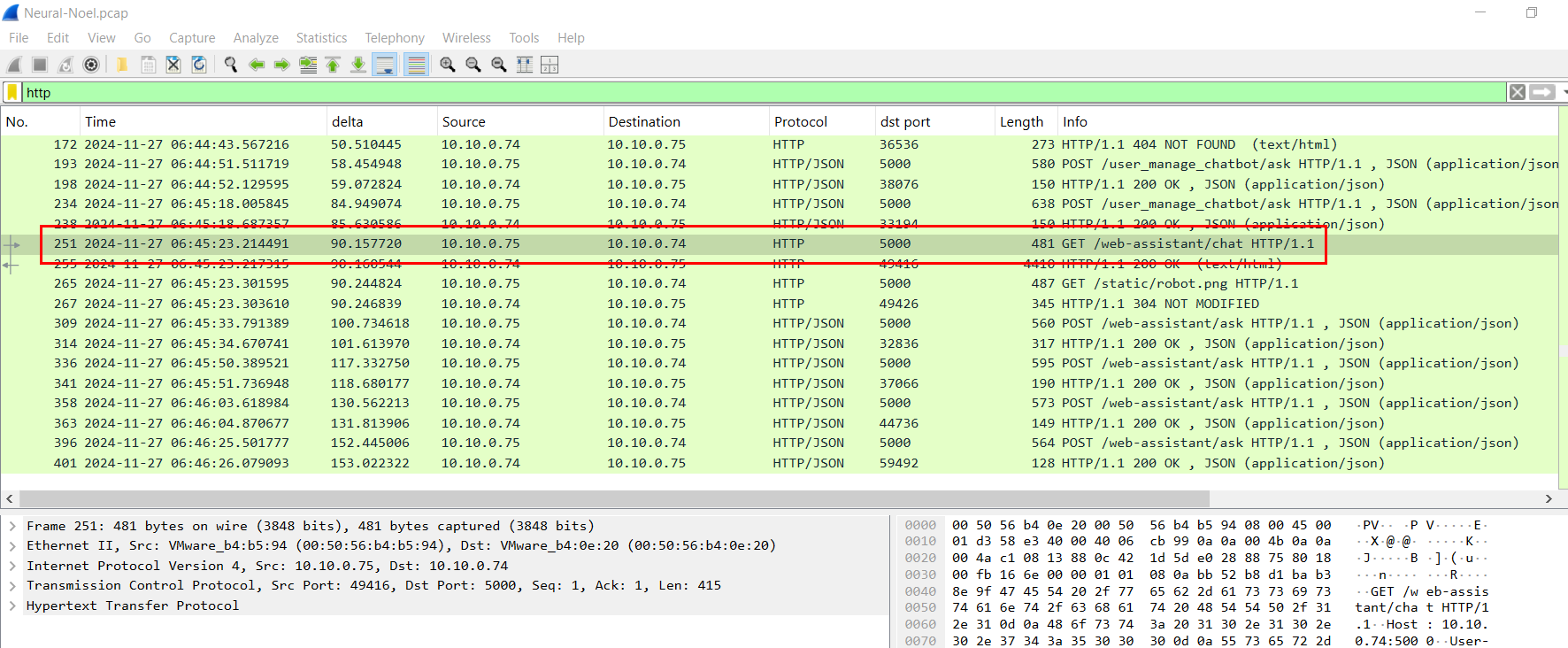1568x648 pixels.
Task: Toggle packet colorization rules button
Action: (416, 65)
